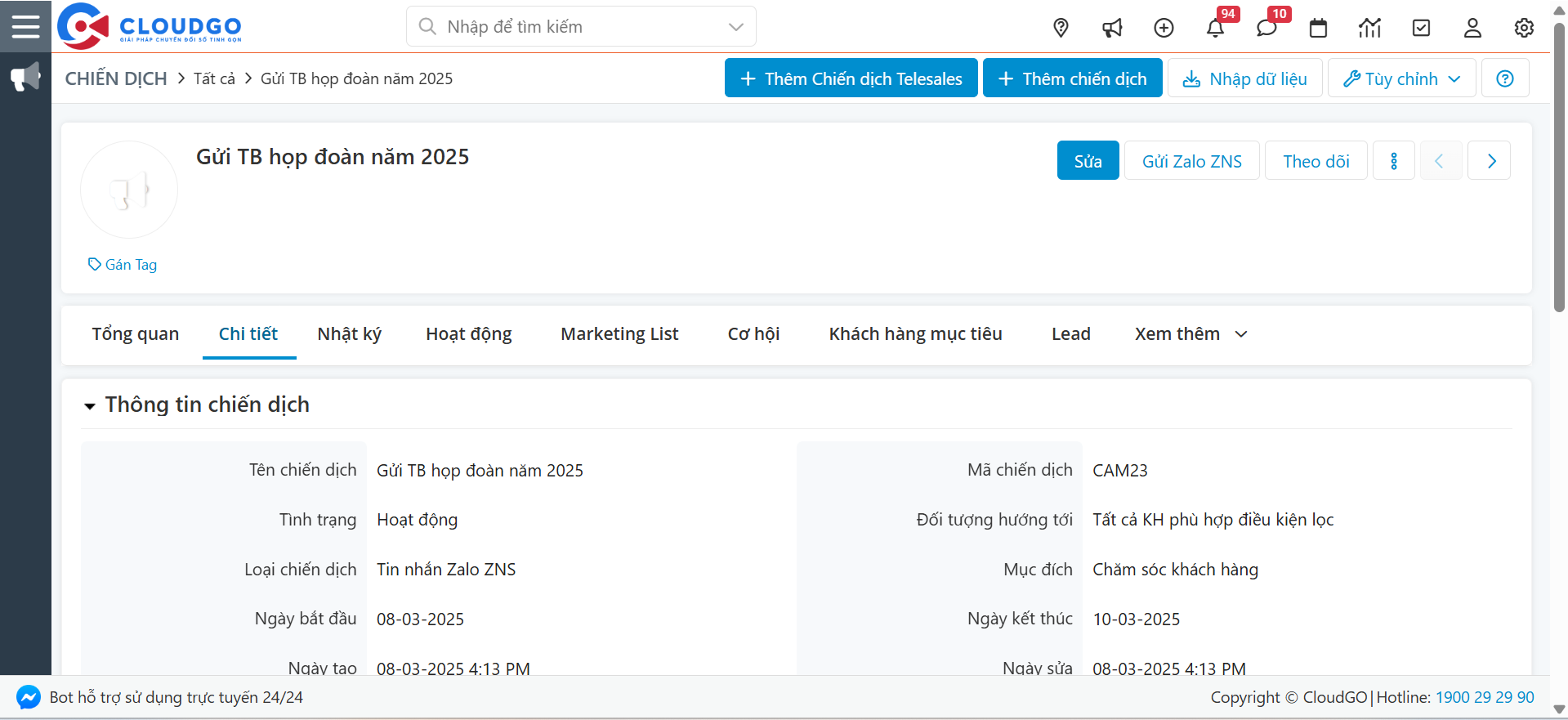The width and height of the screenshot is (1568, 720).
Task: Open the user profile icon
Action: click(1472, 28)
